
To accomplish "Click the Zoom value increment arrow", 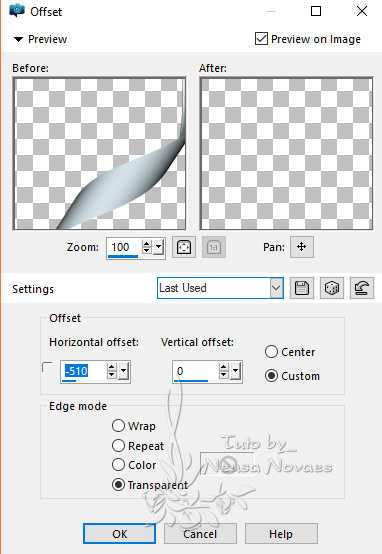I will 146,243.
